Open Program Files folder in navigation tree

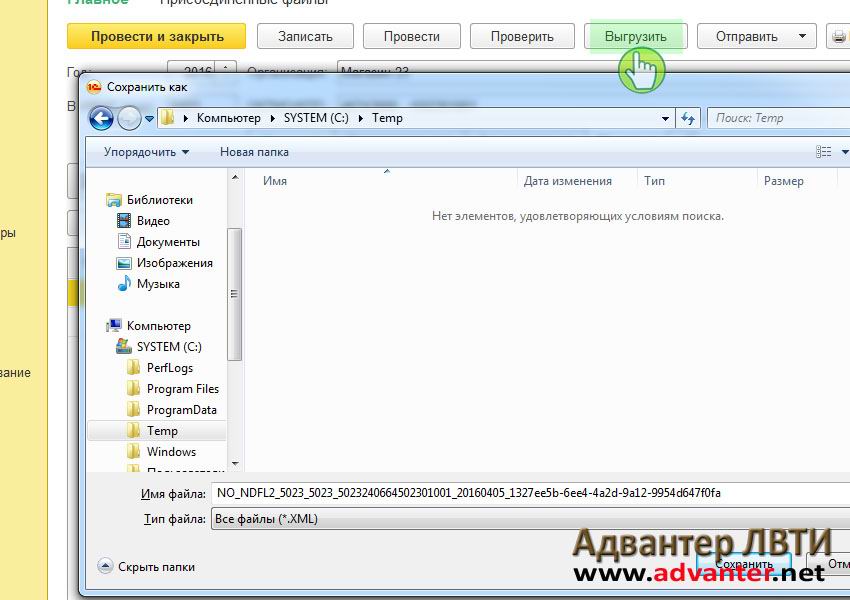coord(183,389)
